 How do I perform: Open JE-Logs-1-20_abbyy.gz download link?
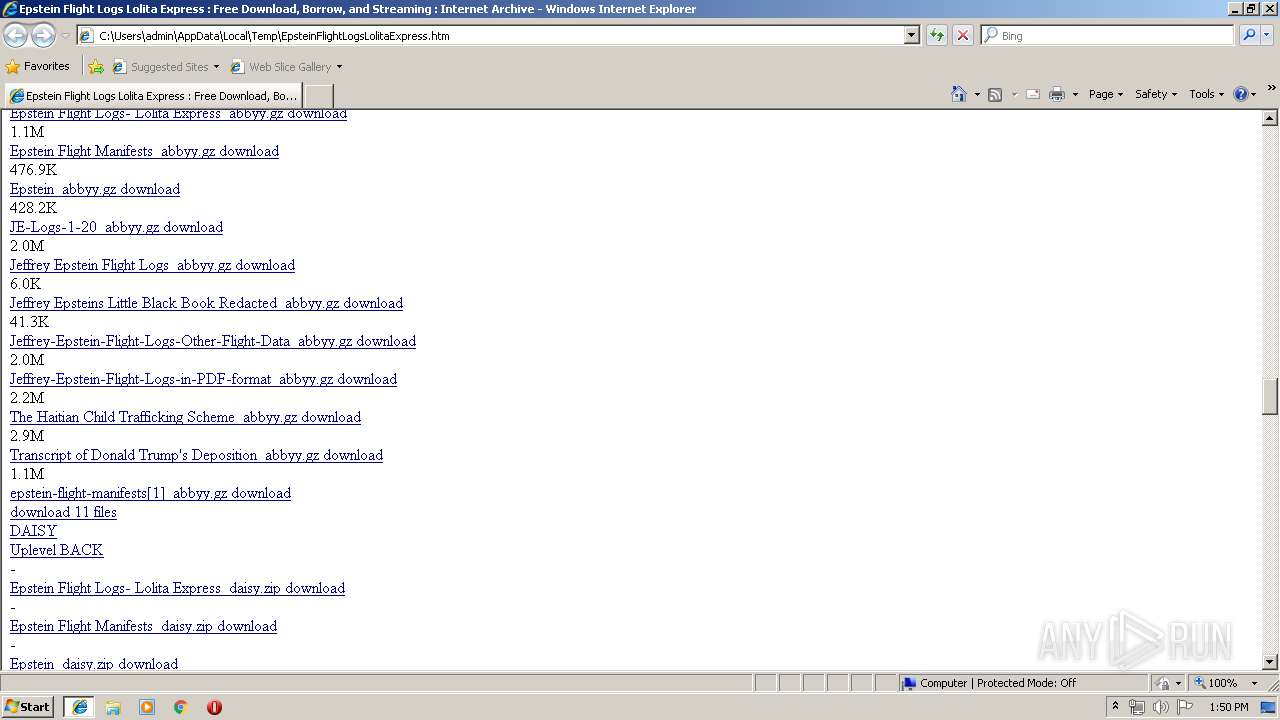click(x=116, y=227)
